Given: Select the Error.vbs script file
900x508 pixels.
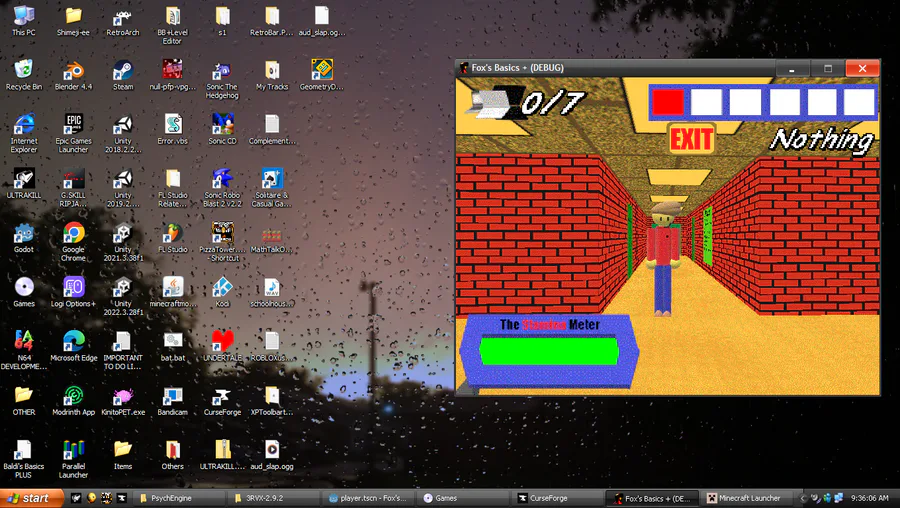Looking at the screenshot, I should (173, 129).
